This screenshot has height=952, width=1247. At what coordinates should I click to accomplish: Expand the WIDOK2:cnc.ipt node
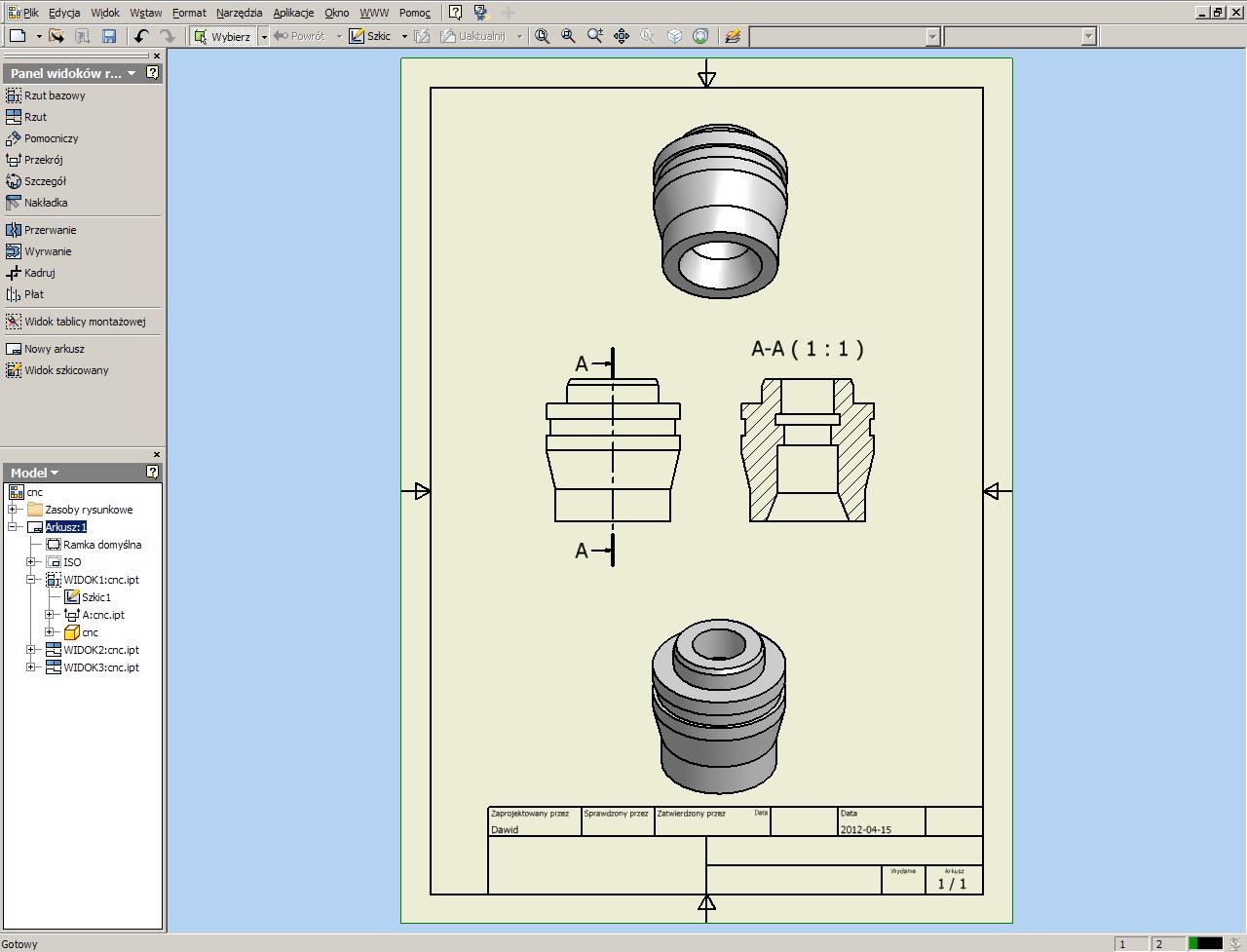(x=31, y=650)
